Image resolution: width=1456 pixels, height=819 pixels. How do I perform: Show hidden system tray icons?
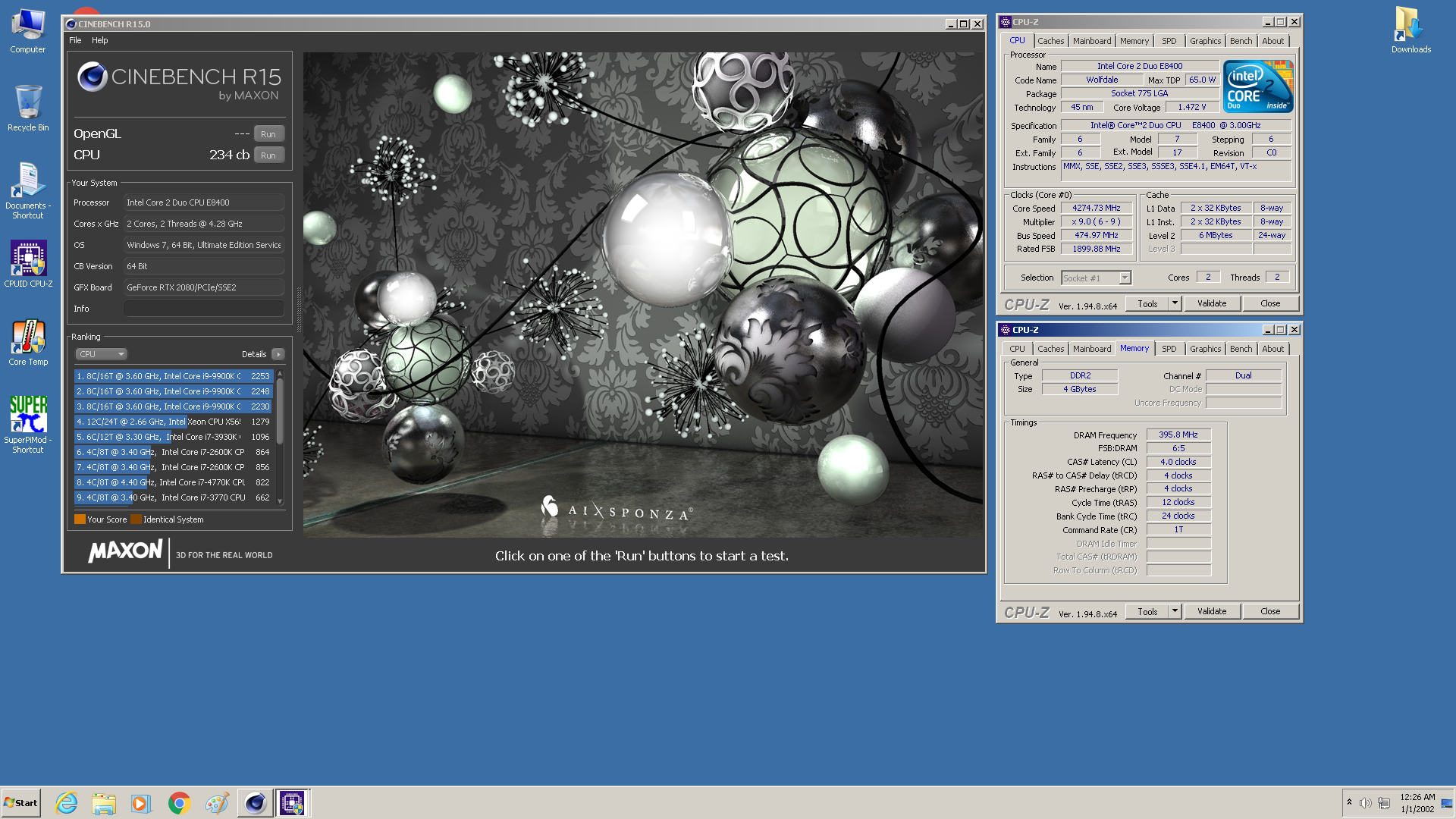click(x=1349, y=802)
